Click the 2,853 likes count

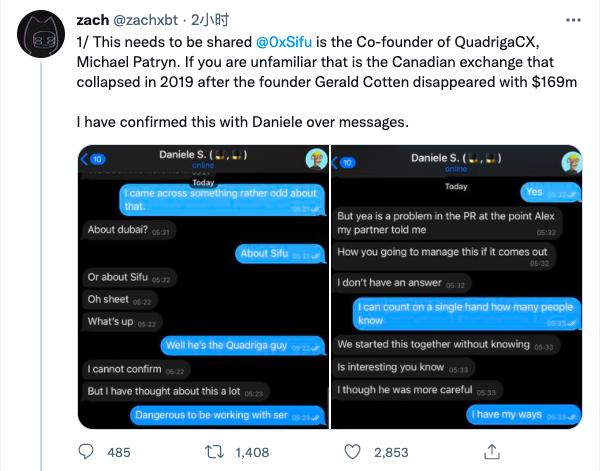(390, 452)
